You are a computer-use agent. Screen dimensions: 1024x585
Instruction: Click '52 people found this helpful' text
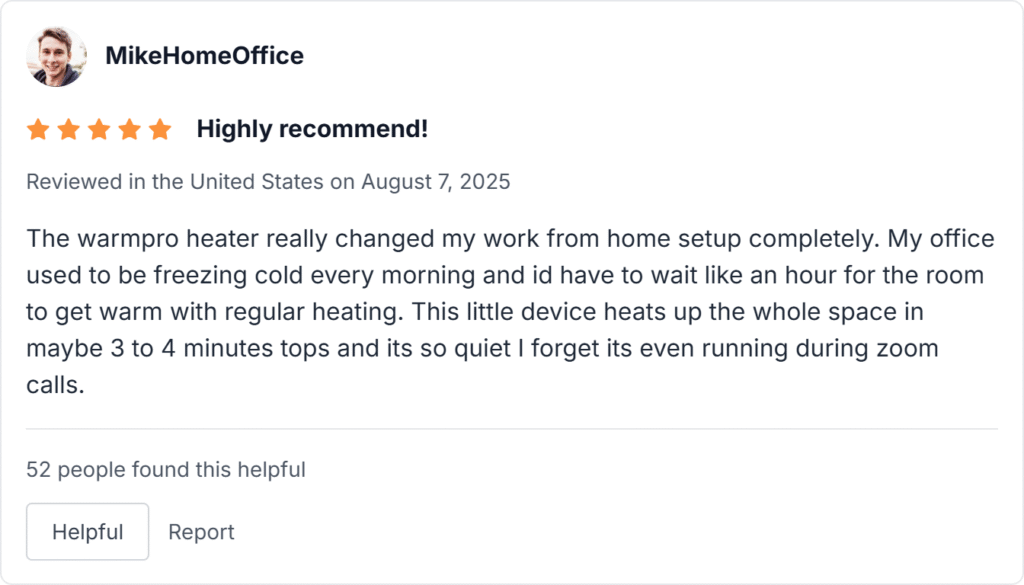167,469
